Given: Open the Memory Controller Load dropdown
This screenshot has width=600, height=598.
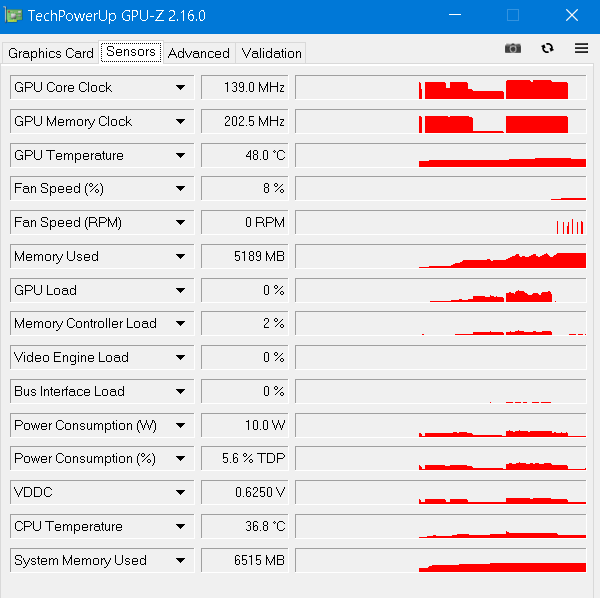Looking at the screenshot, I should (x=180, y=323).
